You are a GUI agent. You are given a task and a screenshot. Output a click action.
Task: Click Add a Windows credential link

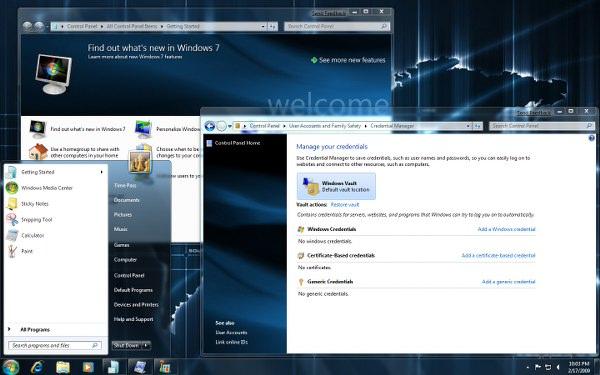click(506, 229)
